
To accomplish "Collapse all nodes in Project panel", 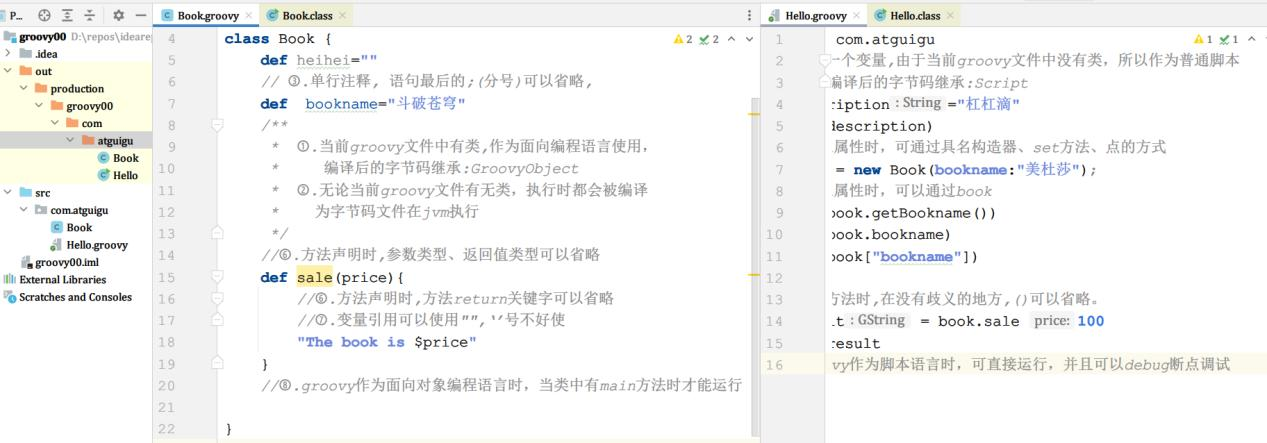I will click(89, 16).
